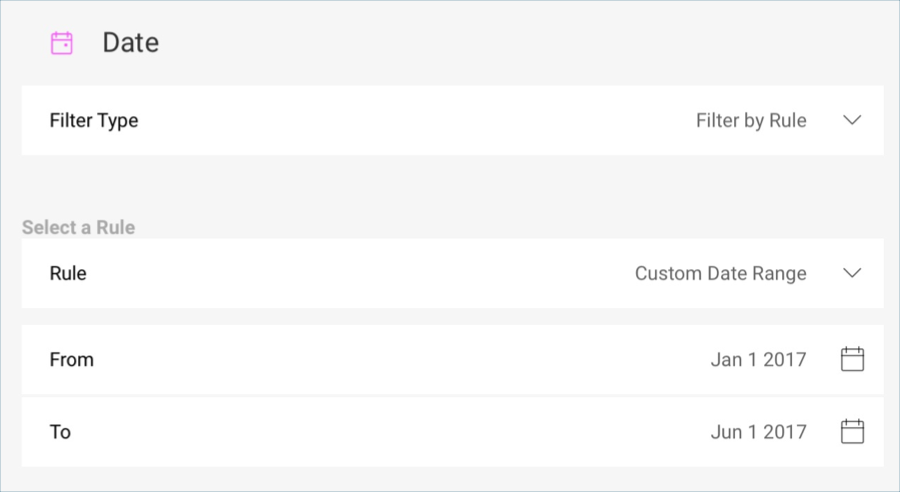Click the "Select a Rule" section header
This screenshot has height=492, width=900.
pos(78,228)
